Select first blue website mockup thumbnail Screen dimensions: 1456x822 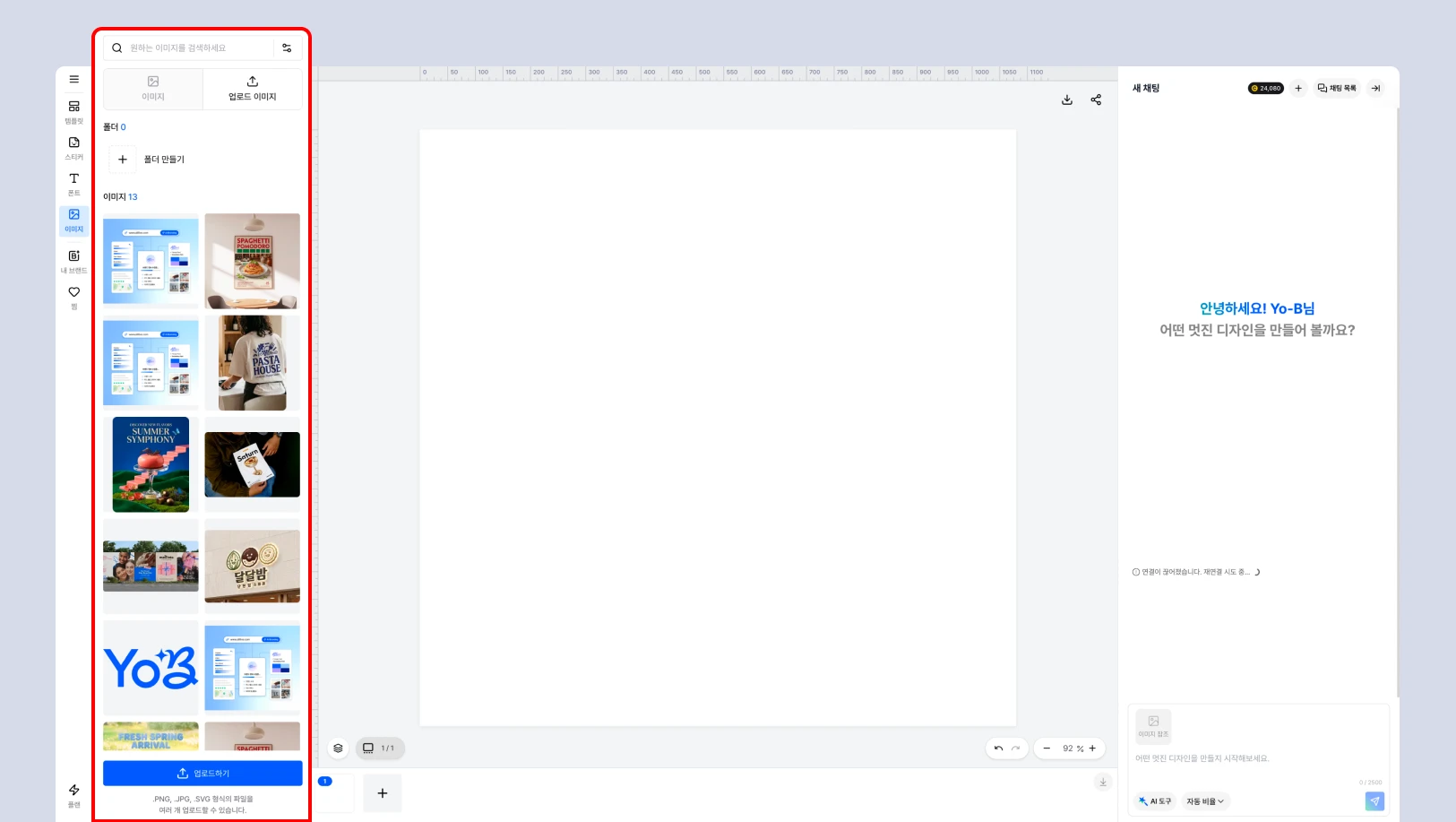151,261
